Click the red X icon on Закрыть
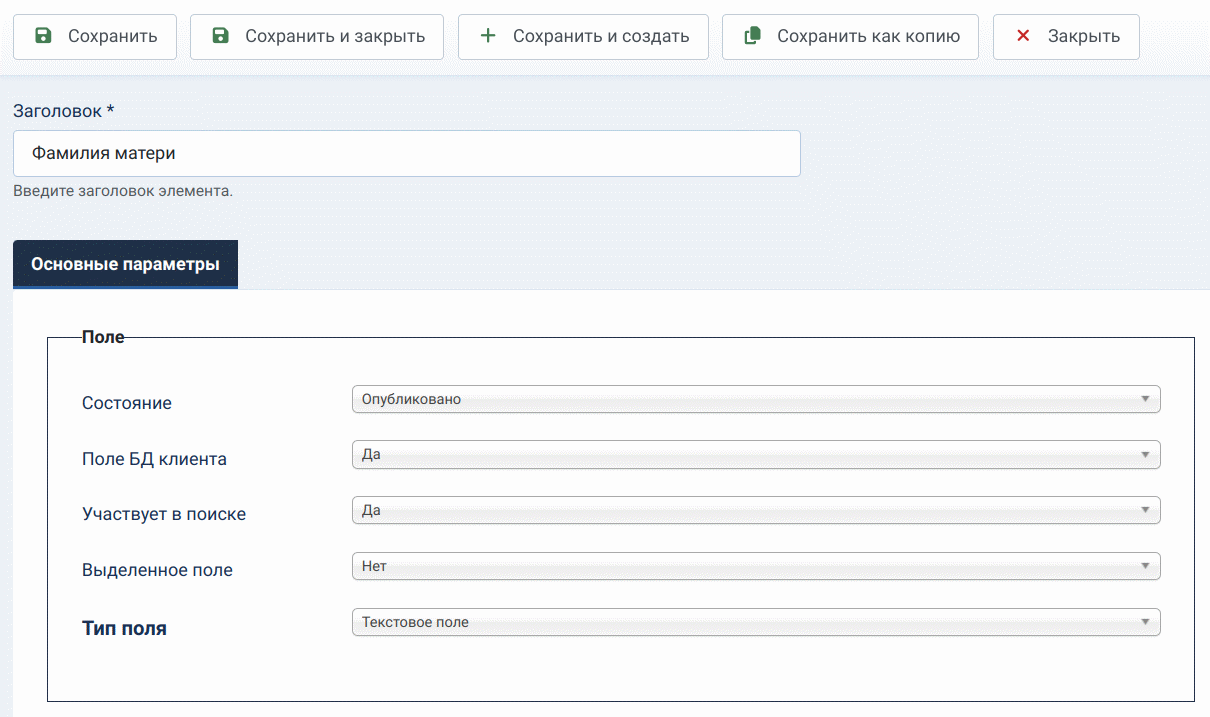Screen dimensions: 1210x717 1022,36
